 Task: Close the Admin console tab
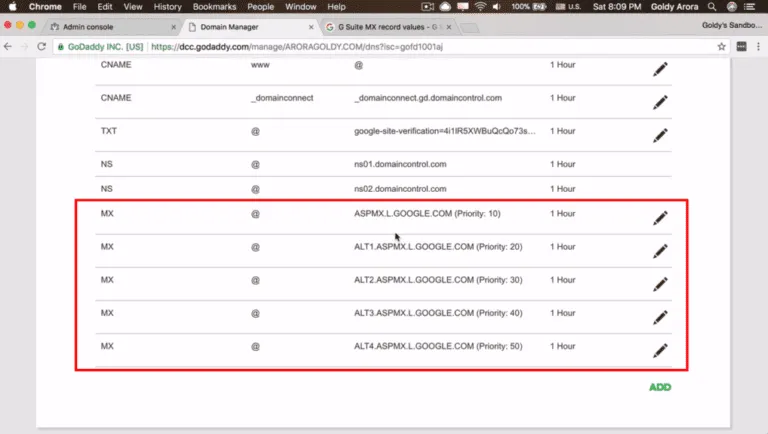pyautogui.click(x=173, y=27)
